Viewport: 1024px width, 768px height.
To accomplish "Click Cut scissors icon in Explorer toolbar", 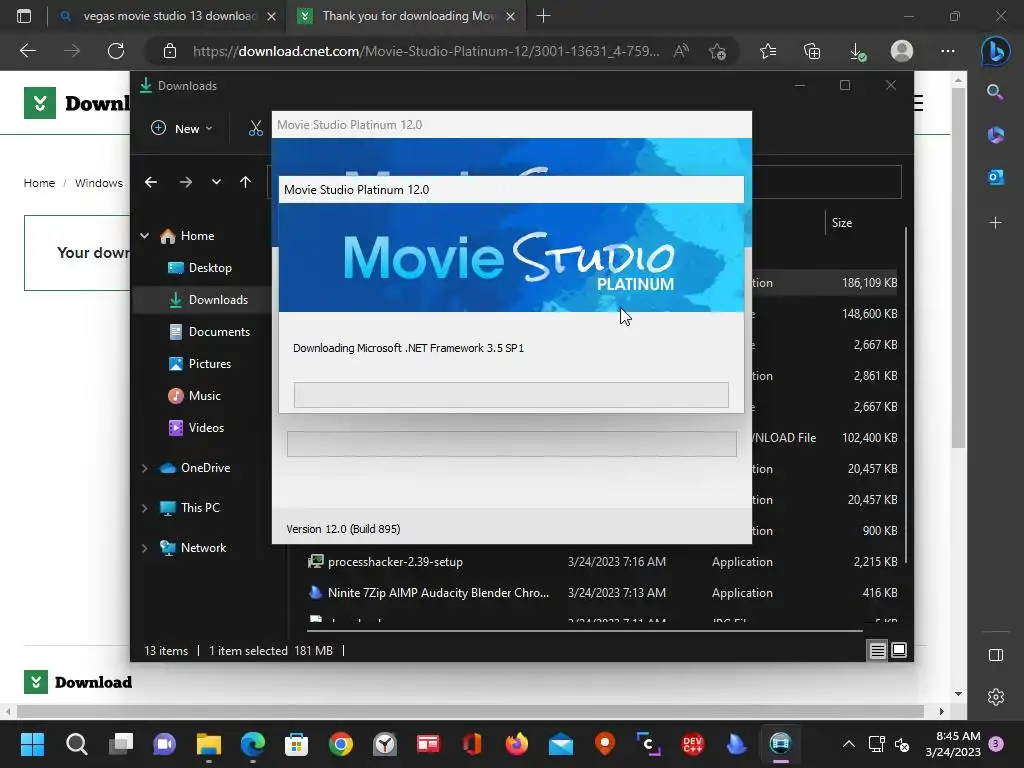I will [x=255, y=128].
